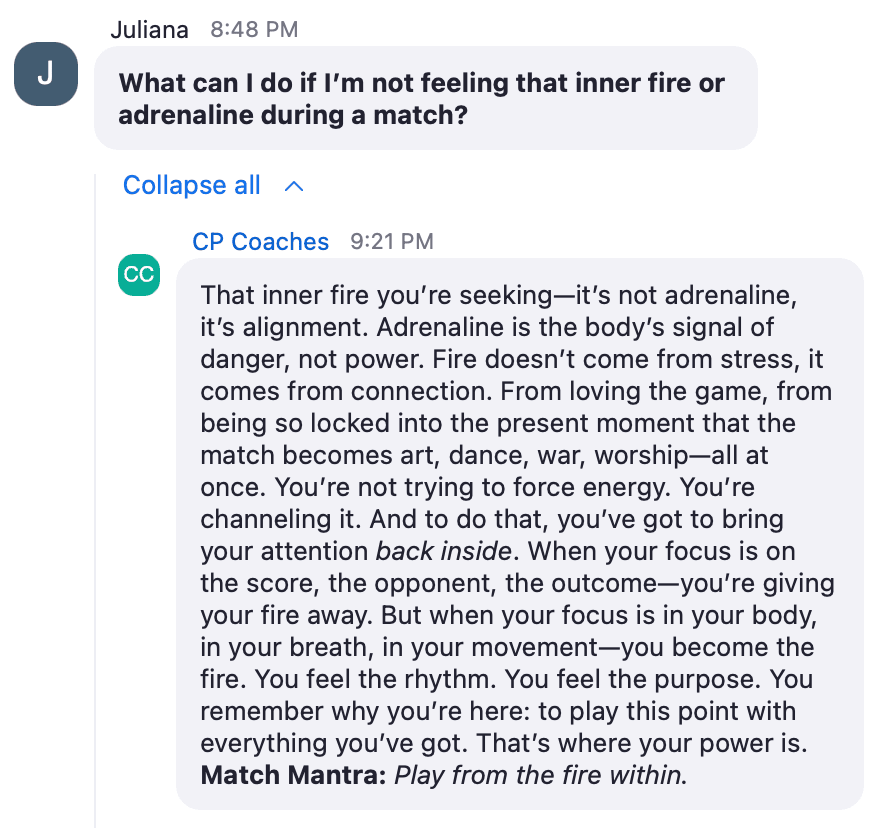Click the words "adrenaline during a match?"
Image resolution: width=886 pixels, height=828 pixels.
click(x=293, y=115)
